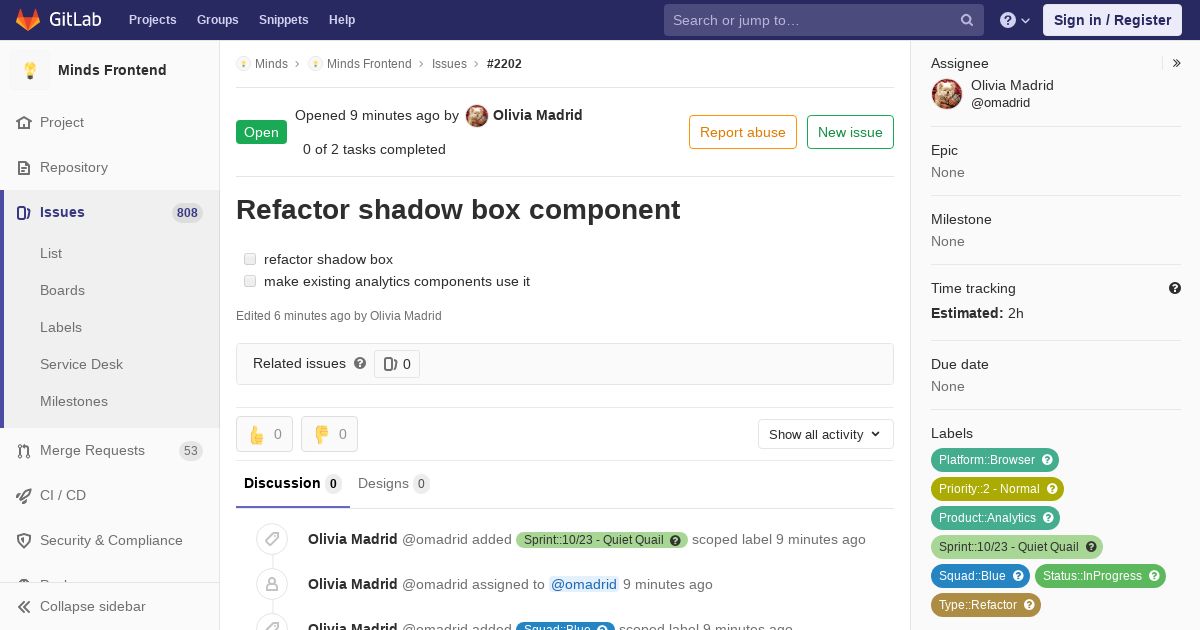Screen dimensions: 1200x630
Task: Click help icon on Status::InProgress label
Action: 1155,576
